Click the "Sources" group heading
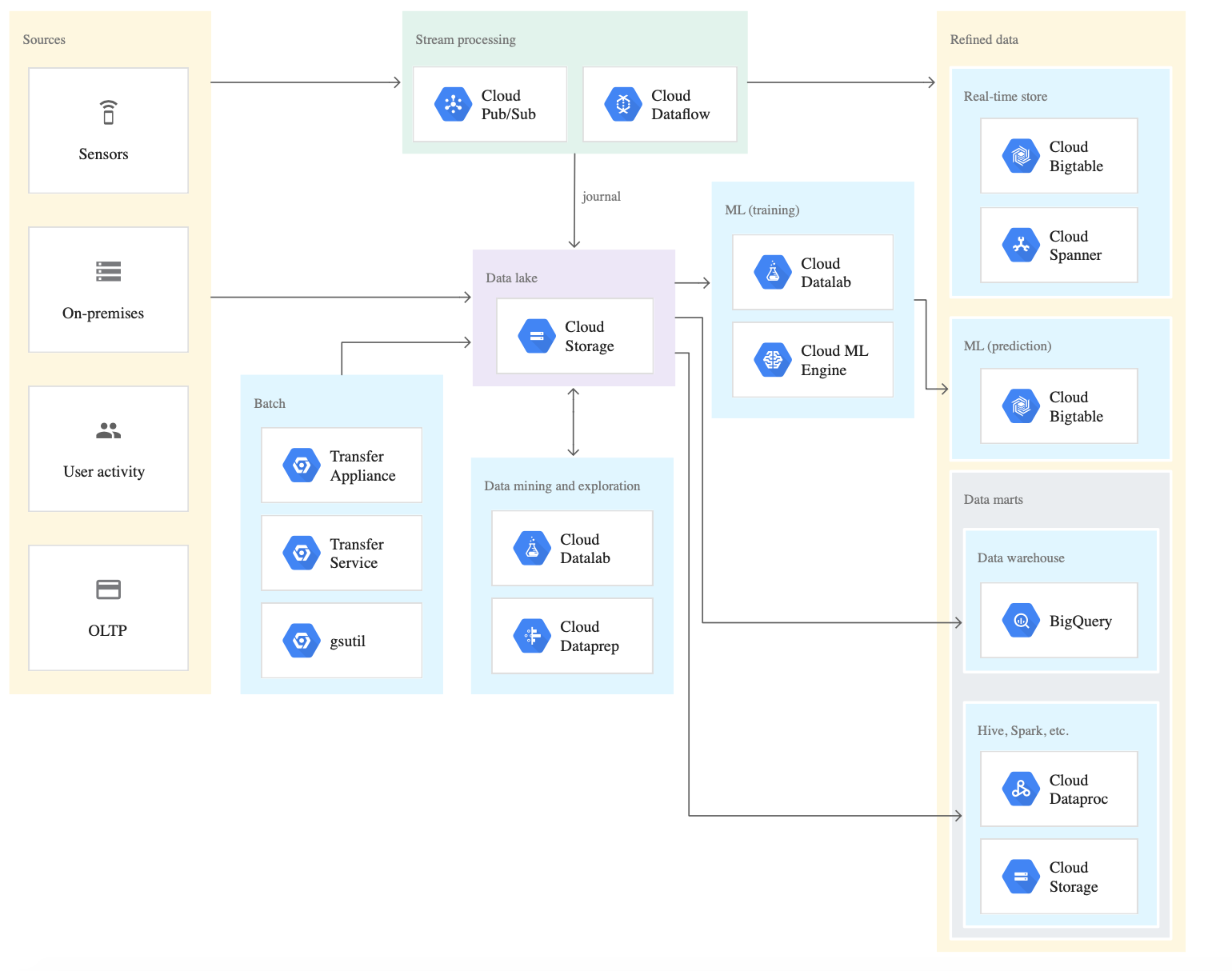This screenshot has height=971, width=1232. tap(44, 40)
